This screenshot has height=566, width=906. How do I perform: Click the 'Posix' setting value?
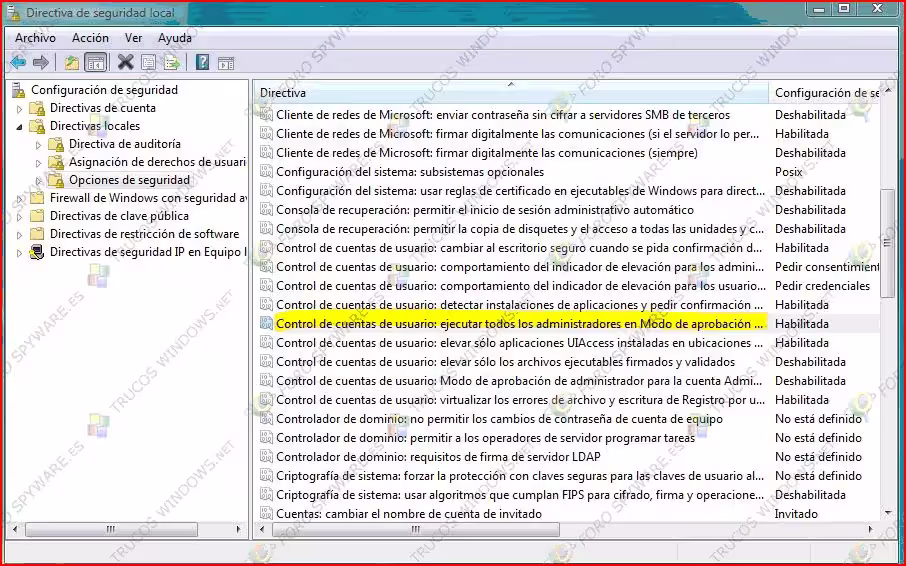[789, 172]
